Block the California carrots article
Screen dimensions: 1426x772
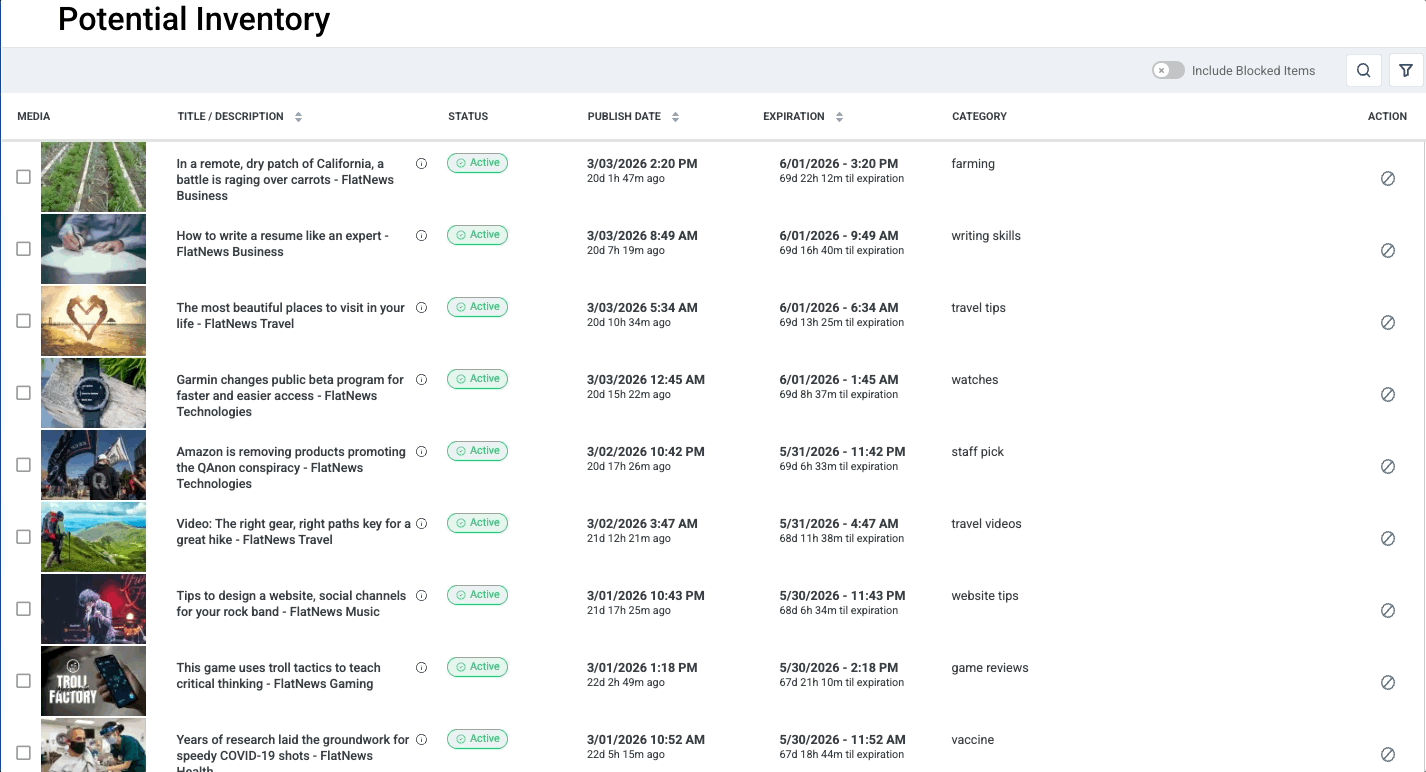tap(1387, 179)
